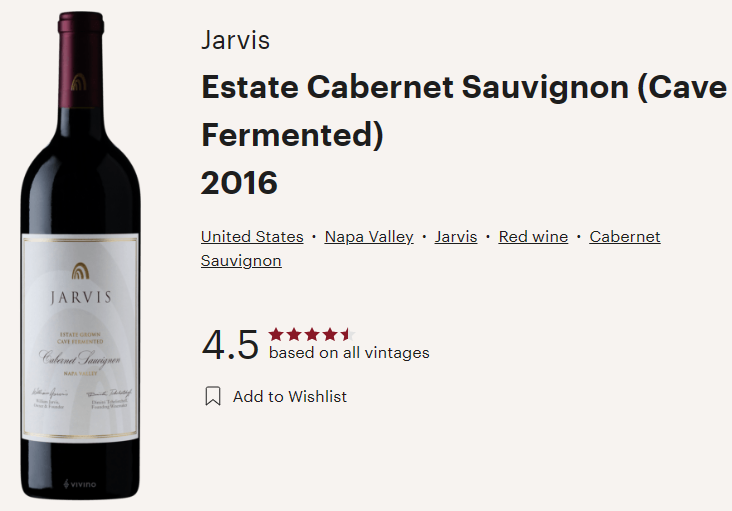Click the gold arch logo on bottle neck
Viewport: 732px width, 511px height.
click(x=79, y=82)
